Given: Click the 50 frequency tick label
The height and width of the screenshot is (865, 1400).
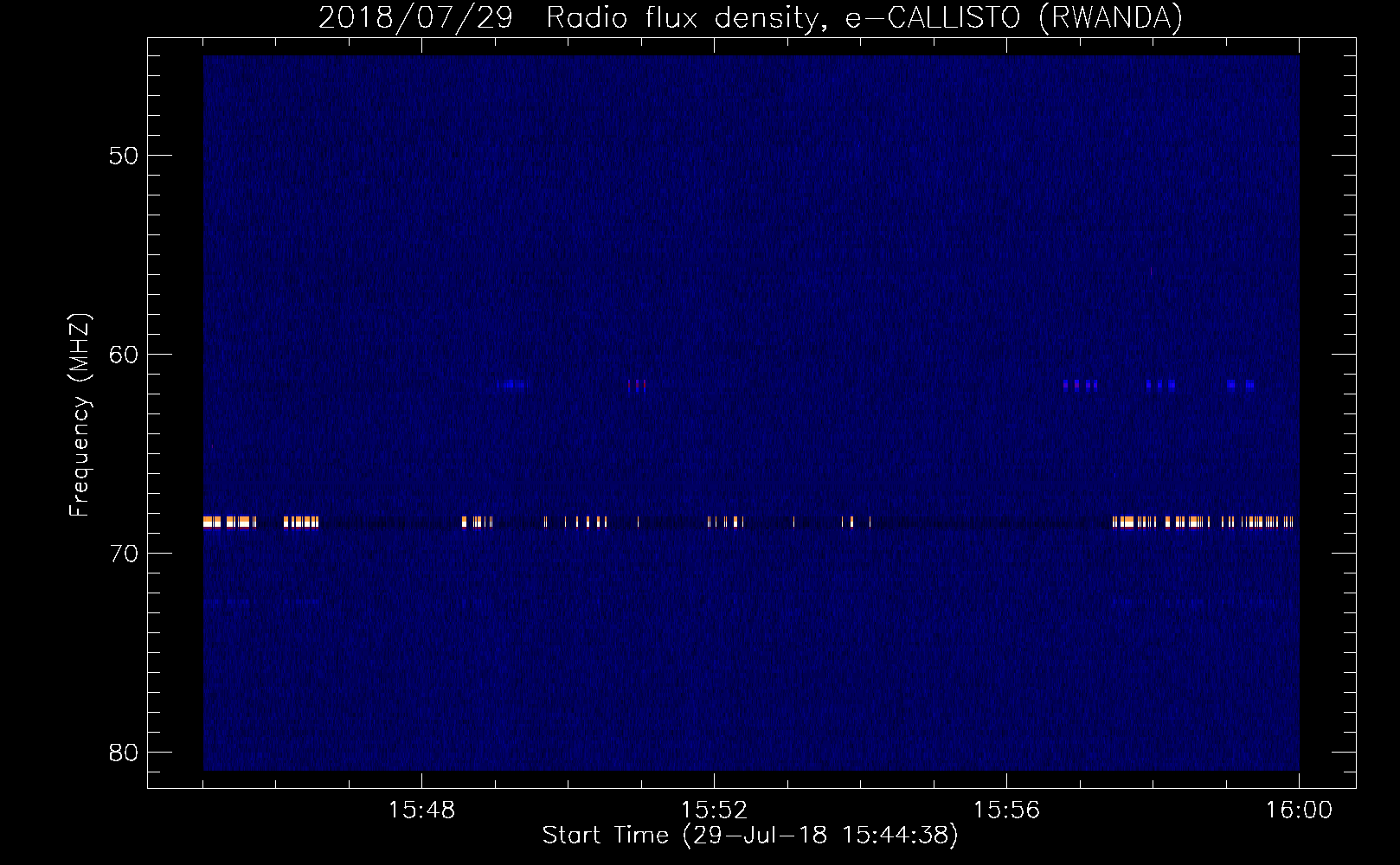Looking at the screenshot, I should (x=124, y=156).
